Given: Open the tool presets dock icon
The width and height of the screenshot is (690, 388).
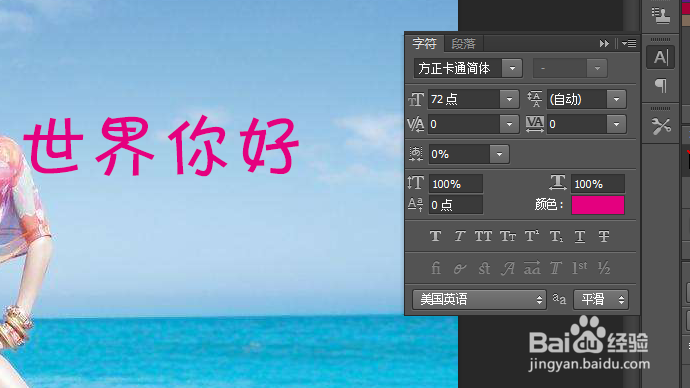Looking at the screenshot, I should [x=661, y=126].
